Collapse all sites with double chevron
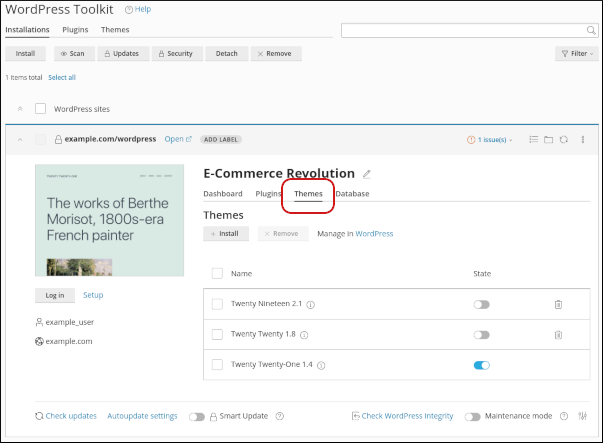This screenshot has height=443, width=603. [x=20, y=109]
